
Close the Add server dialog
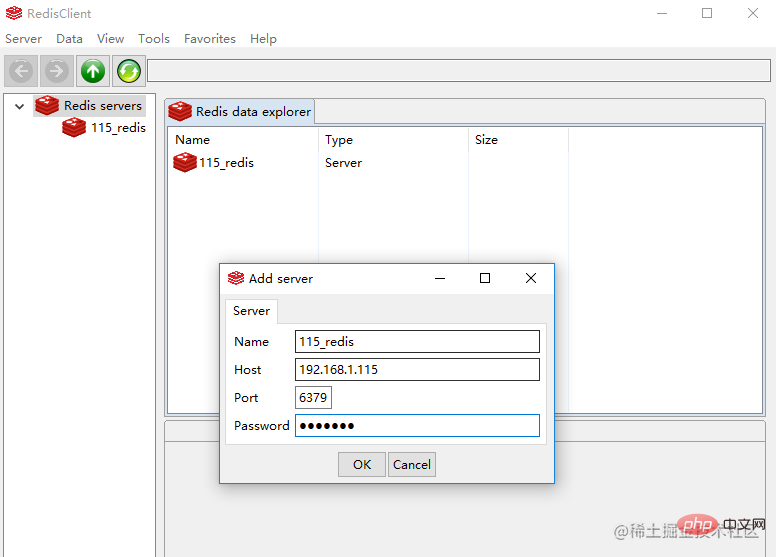tap(531, 278)
